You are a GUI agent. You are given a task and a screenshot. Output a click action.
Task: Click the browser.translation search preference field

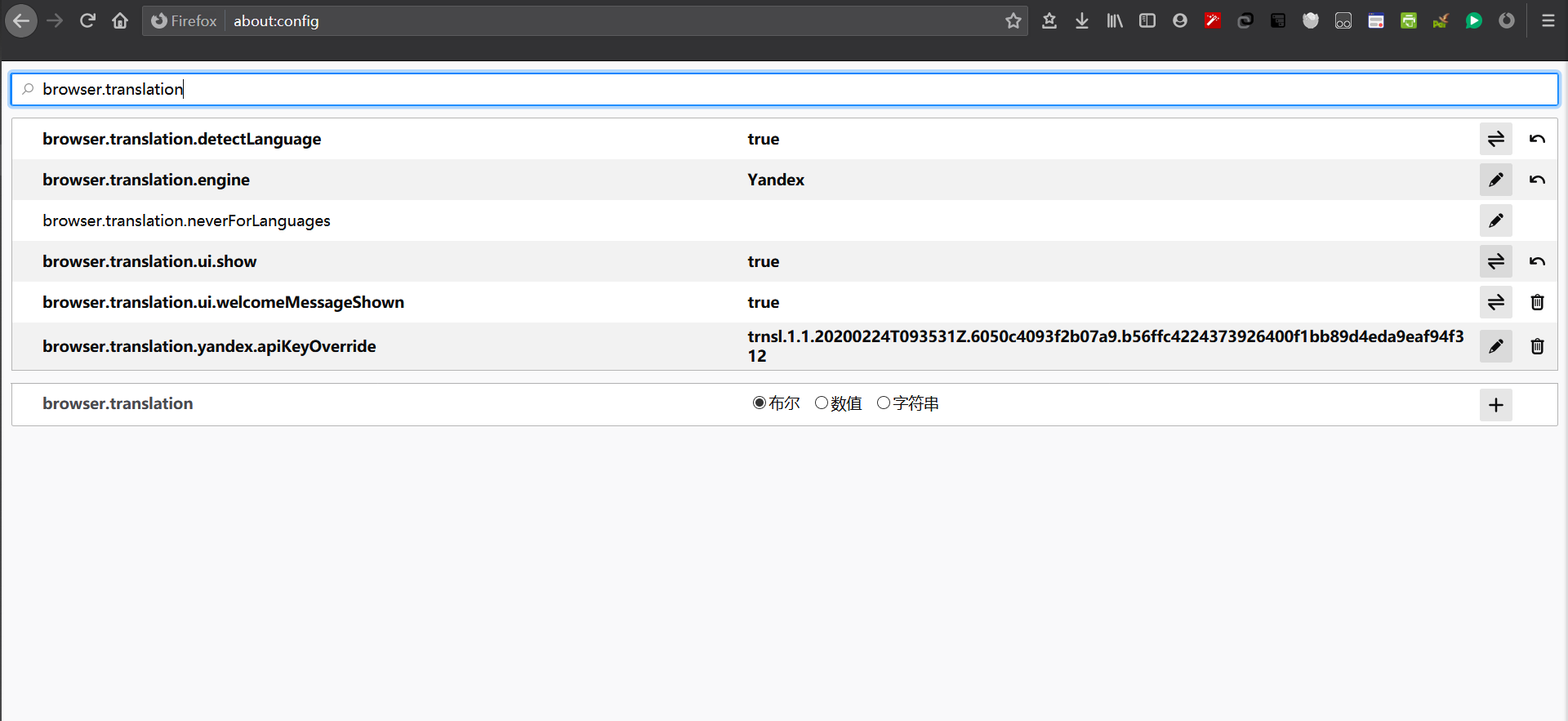[784, 89]
